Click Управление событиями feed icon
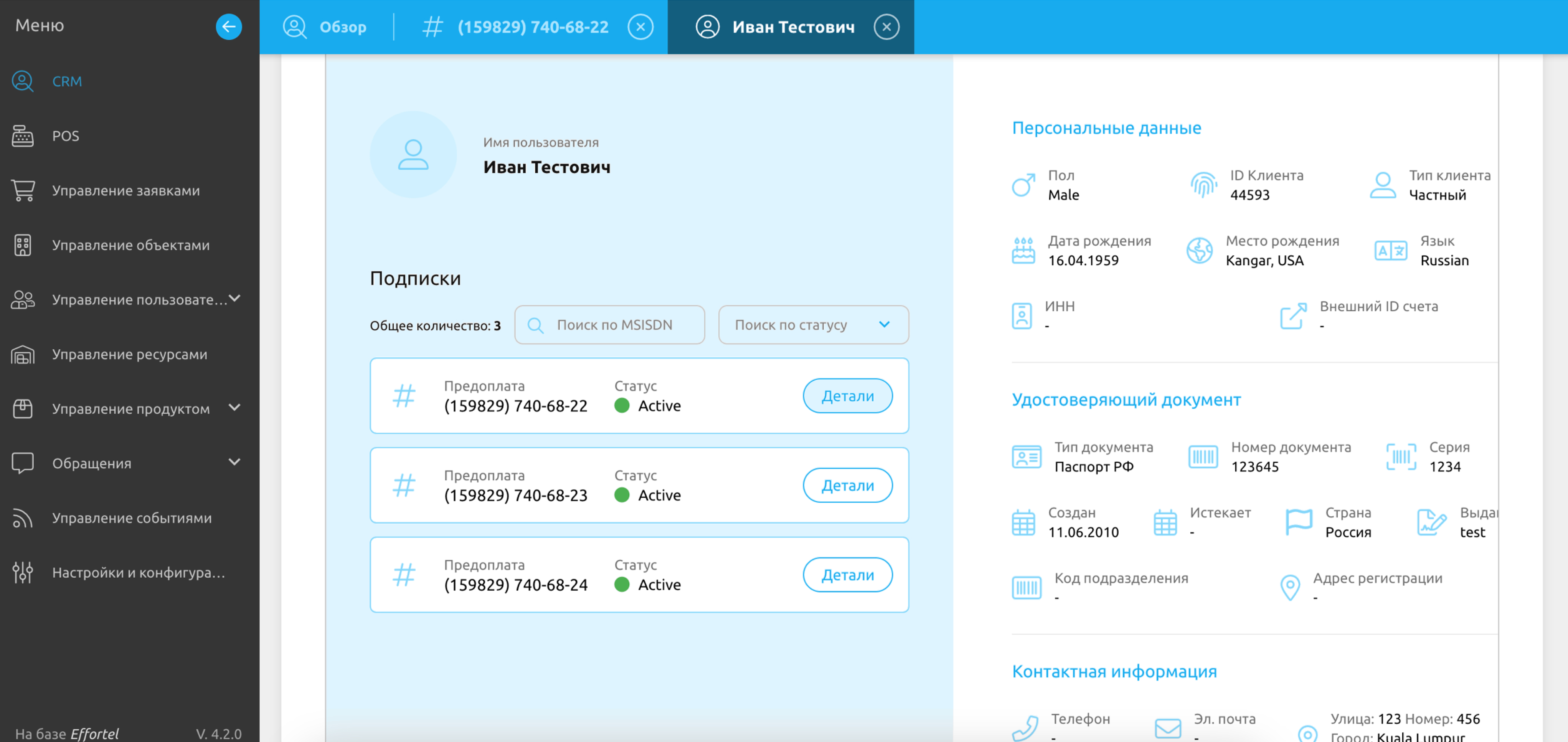 (x=23, y=518)
